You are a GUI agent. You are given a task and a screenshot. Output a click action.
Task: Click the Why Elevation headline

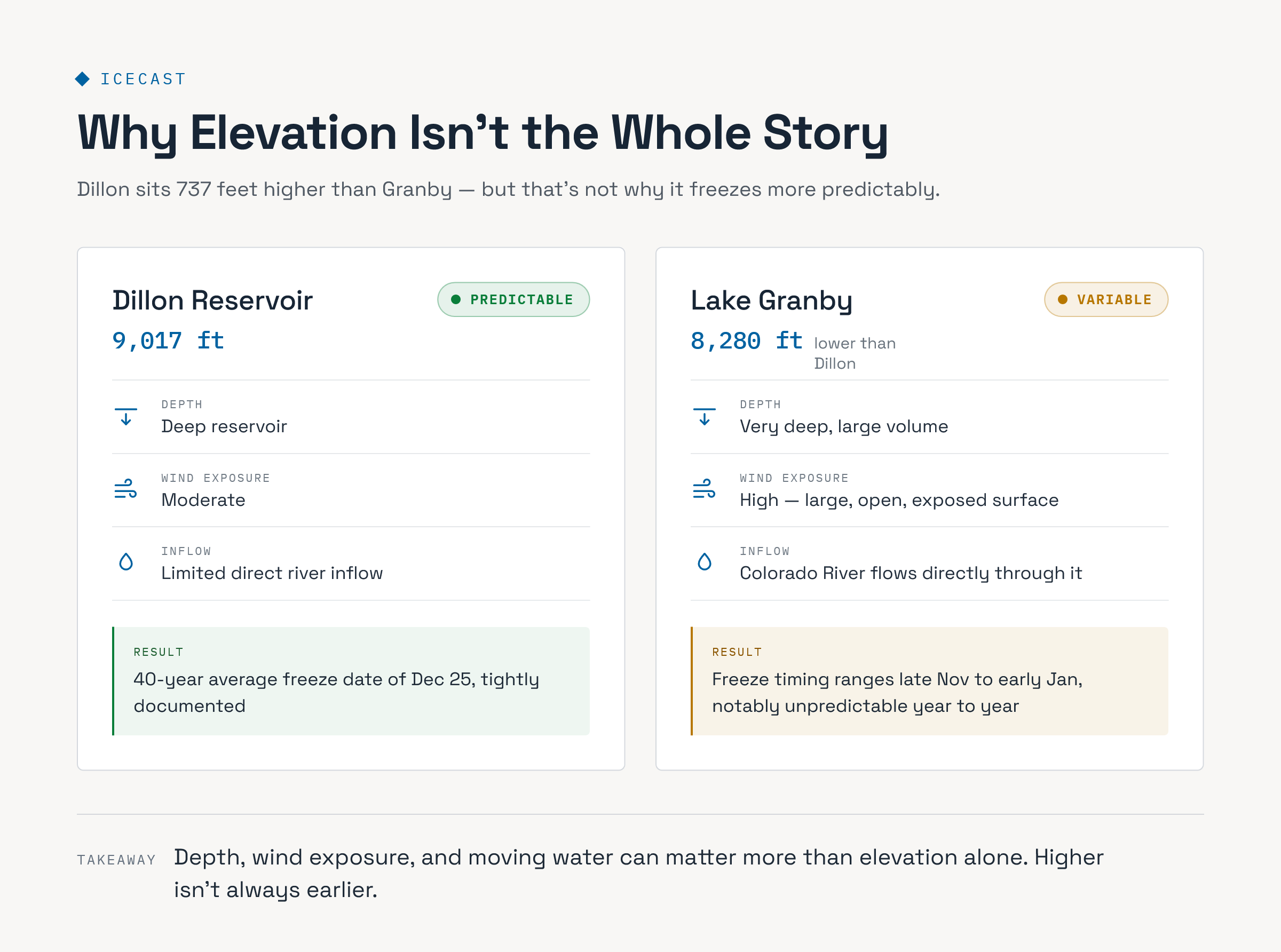click(483, 133)
